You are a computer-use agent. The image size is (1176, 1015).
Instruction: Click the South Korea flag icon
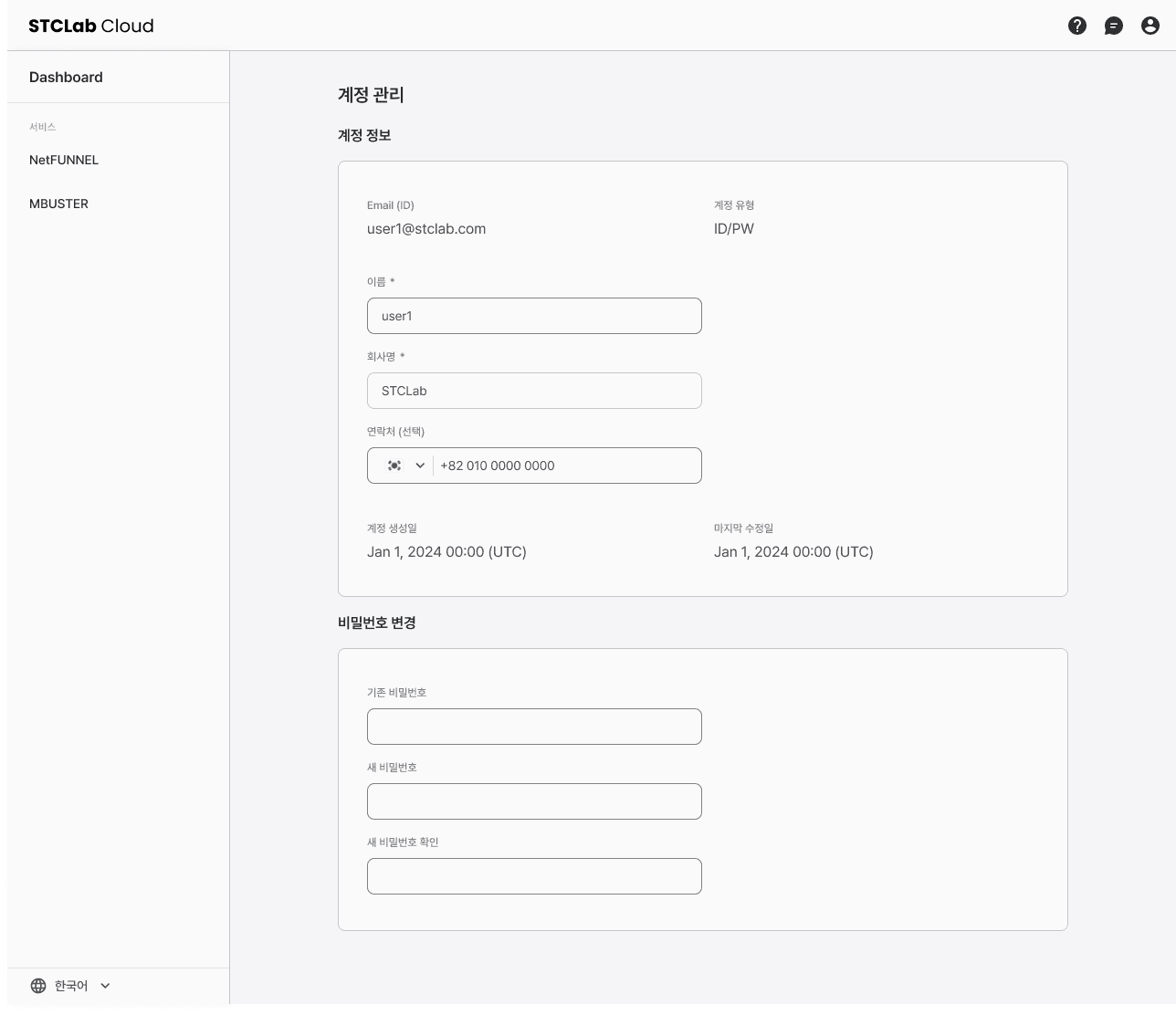394,466
